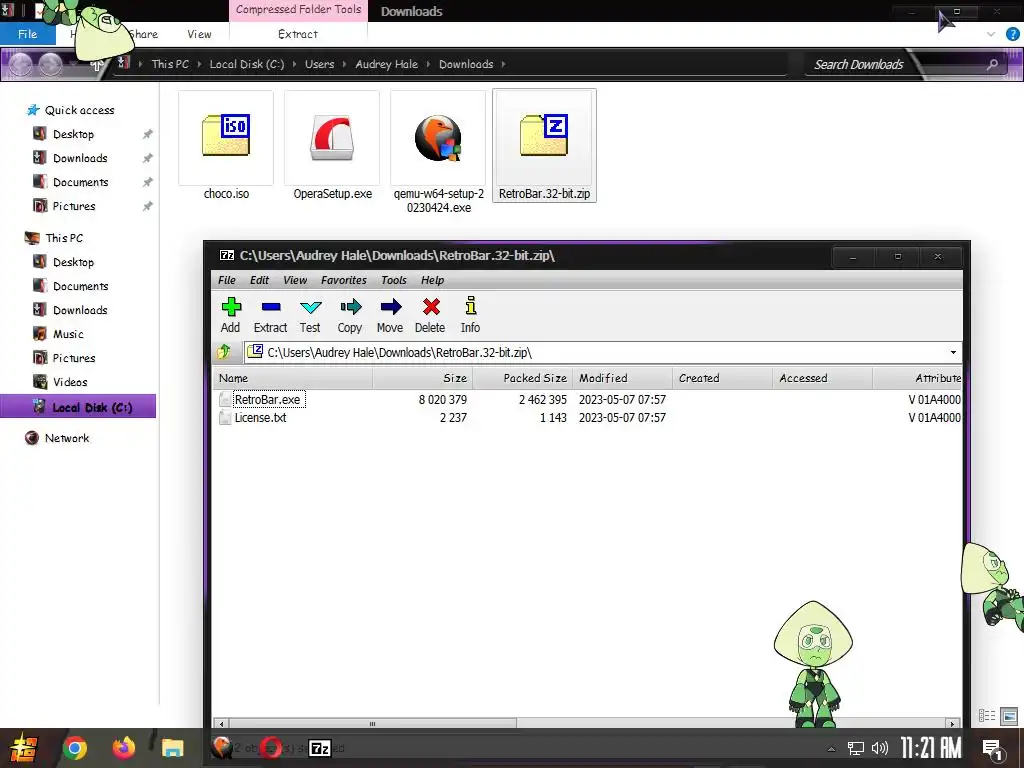Expand the arrow after This PC breadcrumb
1024x768 pixels.
point(199,64)
